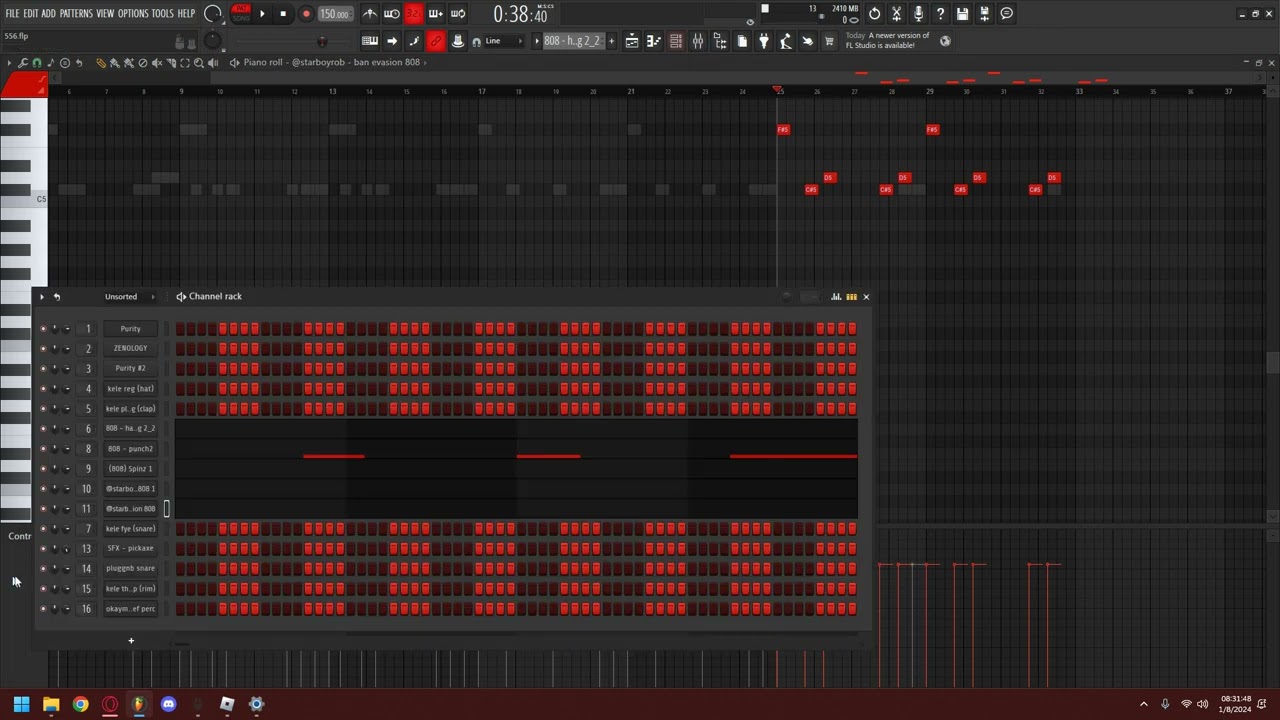This screenshot has height=720, width=1280.
Task: Click the tempo 150.000 field
Action: (x=334, y=14)
